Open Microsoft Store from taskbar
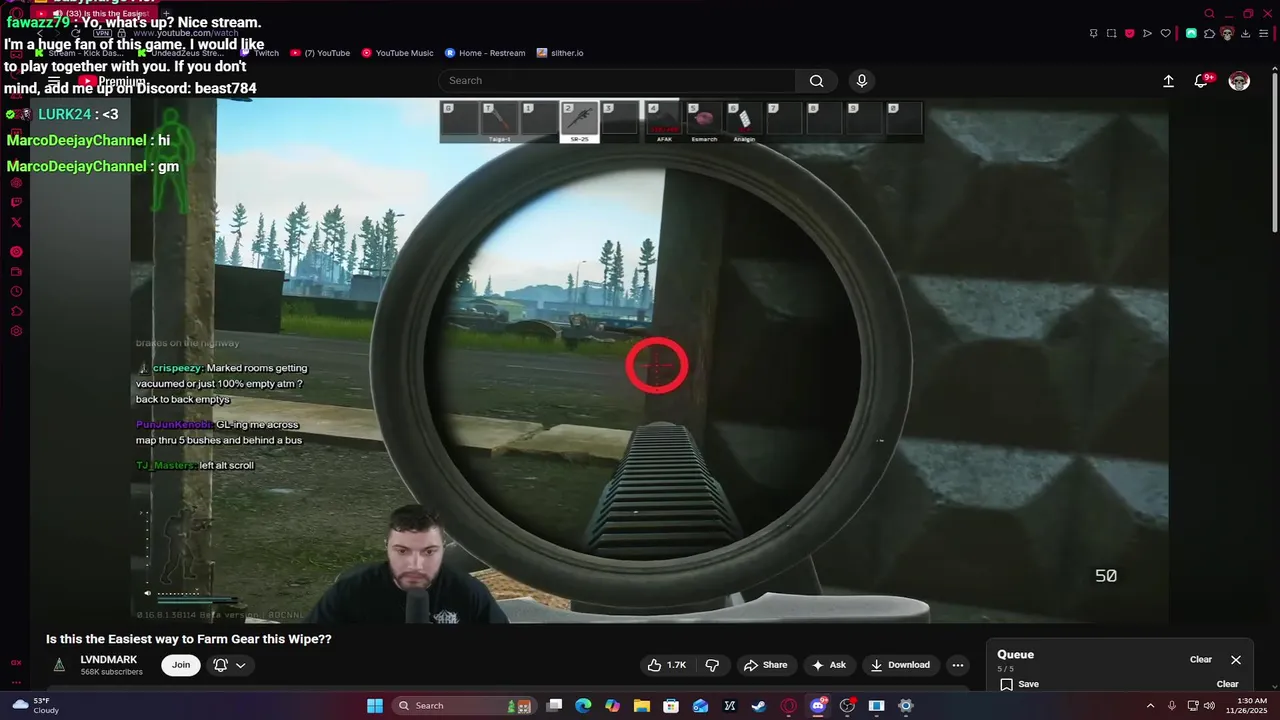Image resolution: width=1280 pixels, height=720 pixels. coord(671,706)
